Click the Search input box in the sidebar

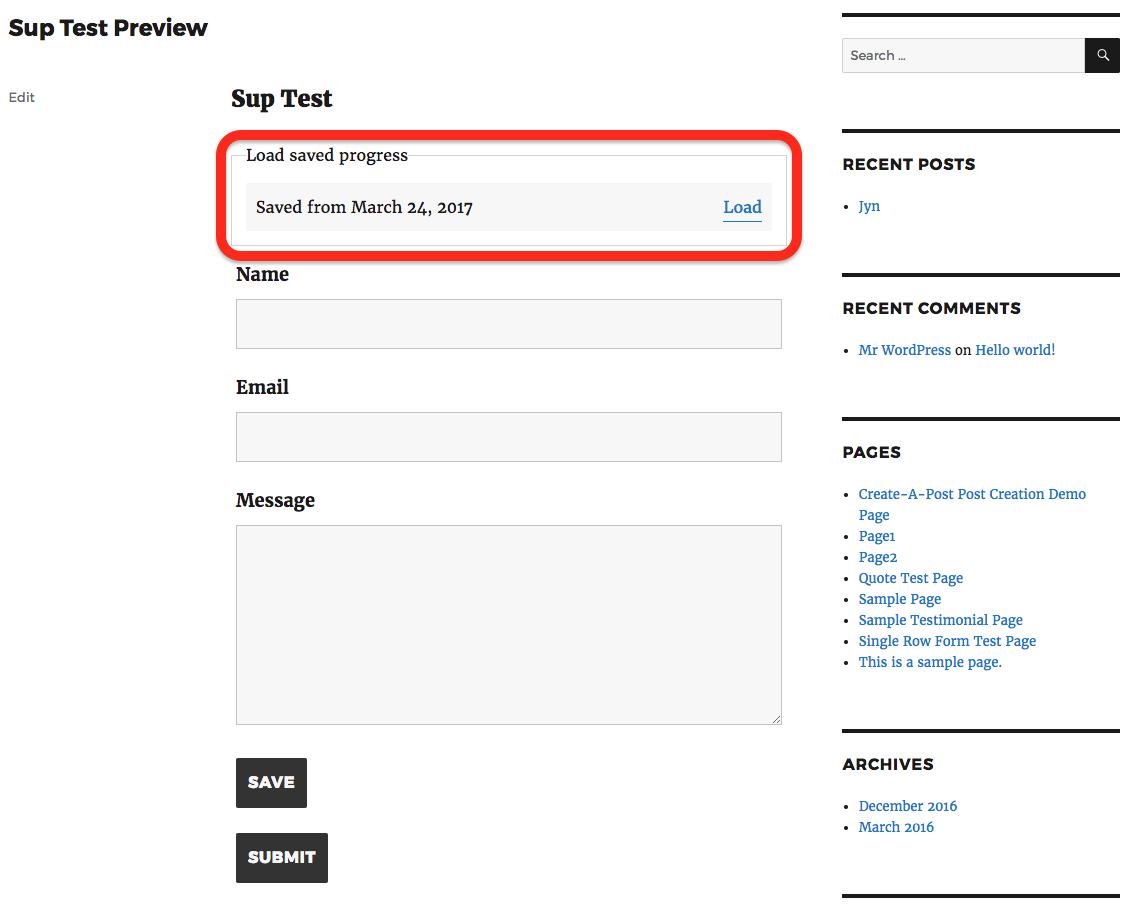(960, 55)
